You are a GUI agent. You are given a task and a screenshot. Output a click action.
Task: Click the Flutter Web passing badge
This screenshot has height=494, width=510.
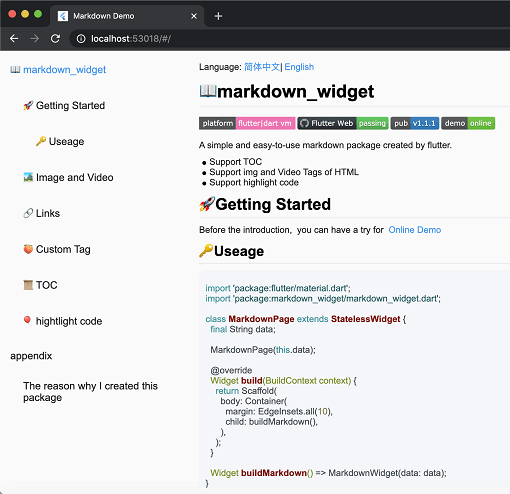(x=343, y=123)
